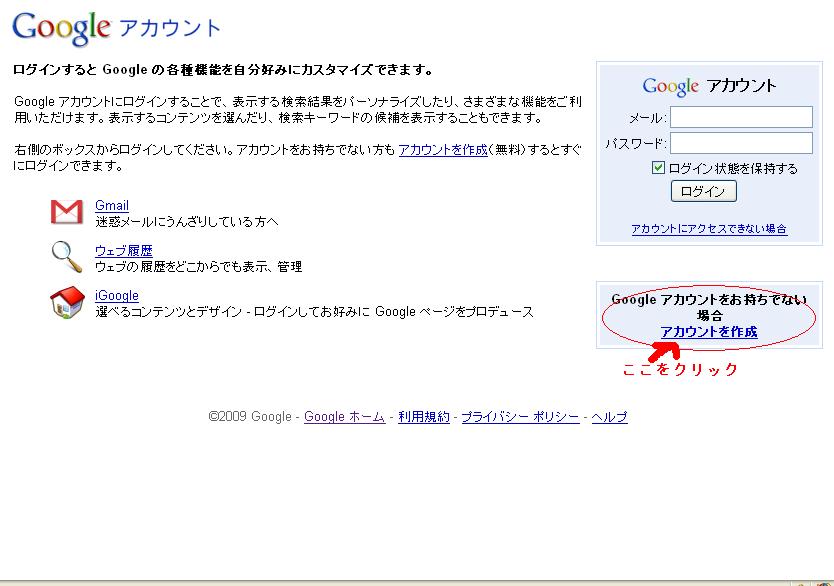The image size is (834, 586).
Task: Open the Gmail link
Action: pos(112,205)
